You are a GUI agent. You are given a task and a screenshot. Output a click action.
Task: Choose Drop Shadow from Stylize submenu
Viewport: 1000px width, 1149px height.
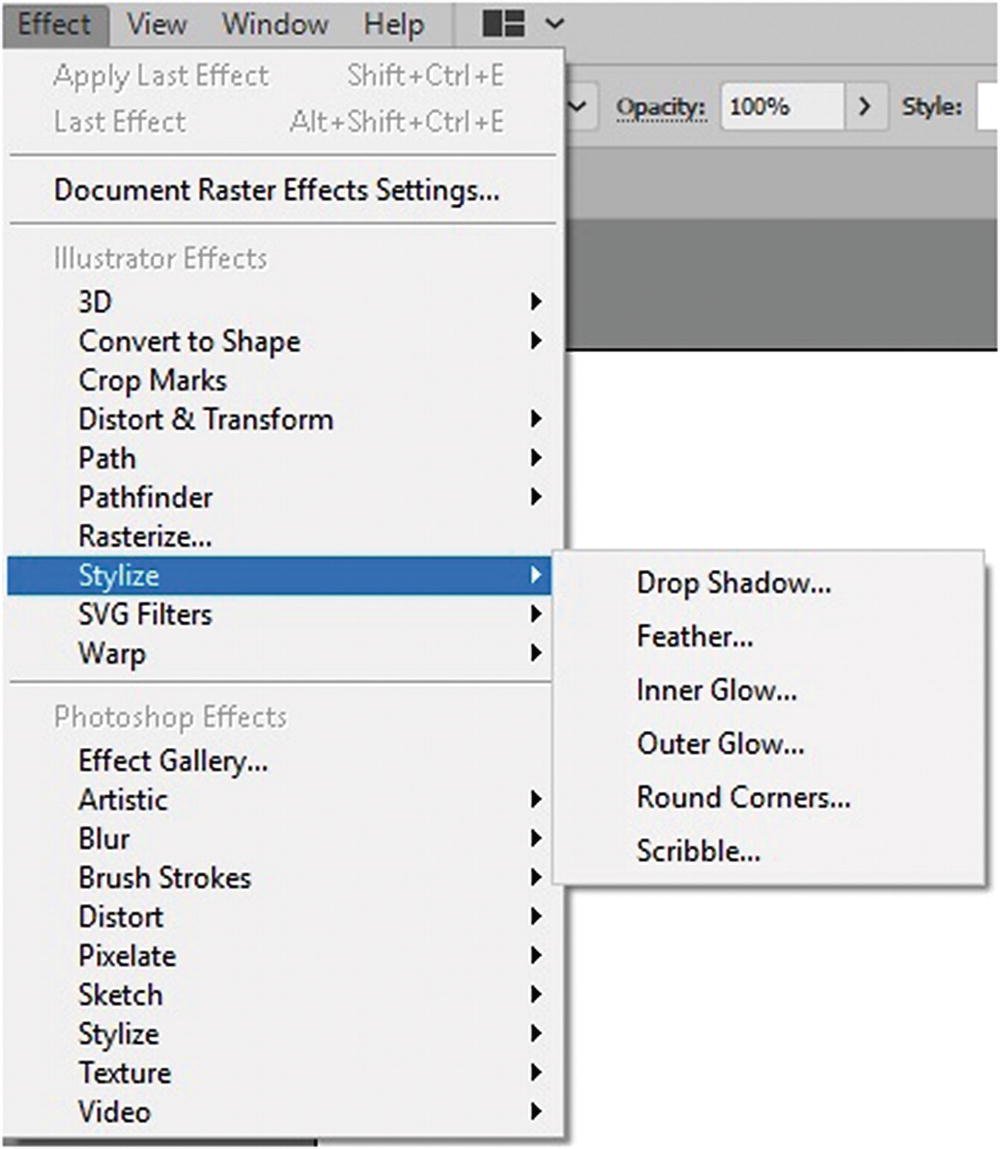tap(733, 583)
